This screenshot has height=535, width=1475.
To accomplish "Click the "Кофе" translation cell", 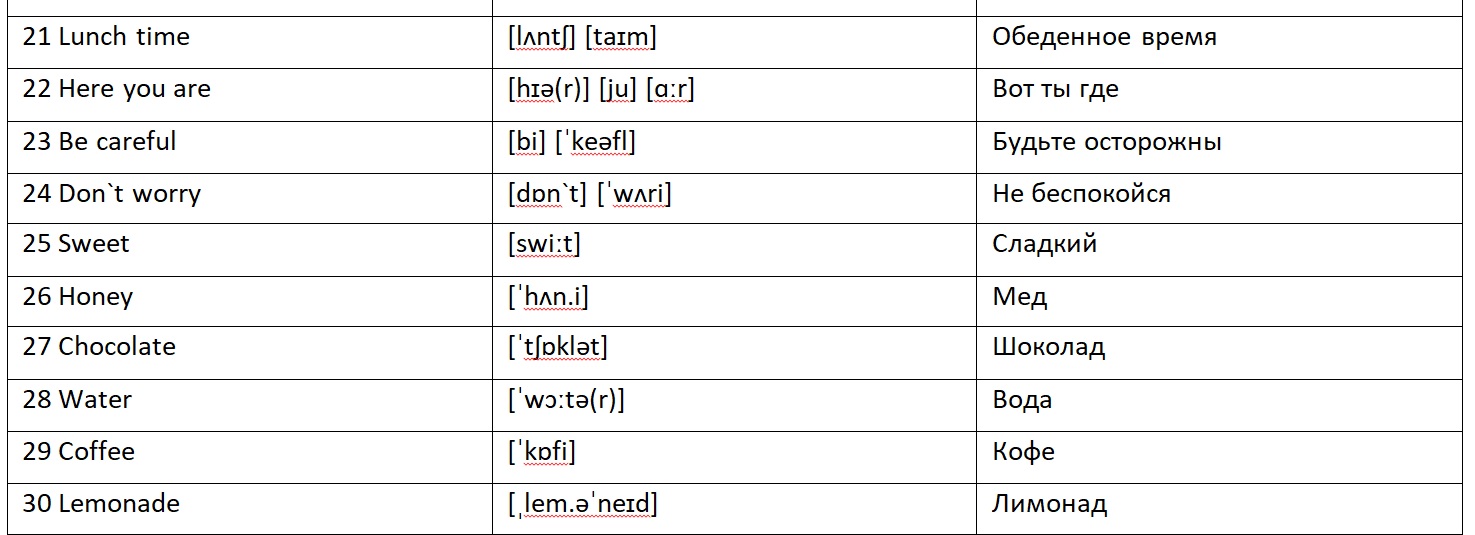I will click(1023, 452).
